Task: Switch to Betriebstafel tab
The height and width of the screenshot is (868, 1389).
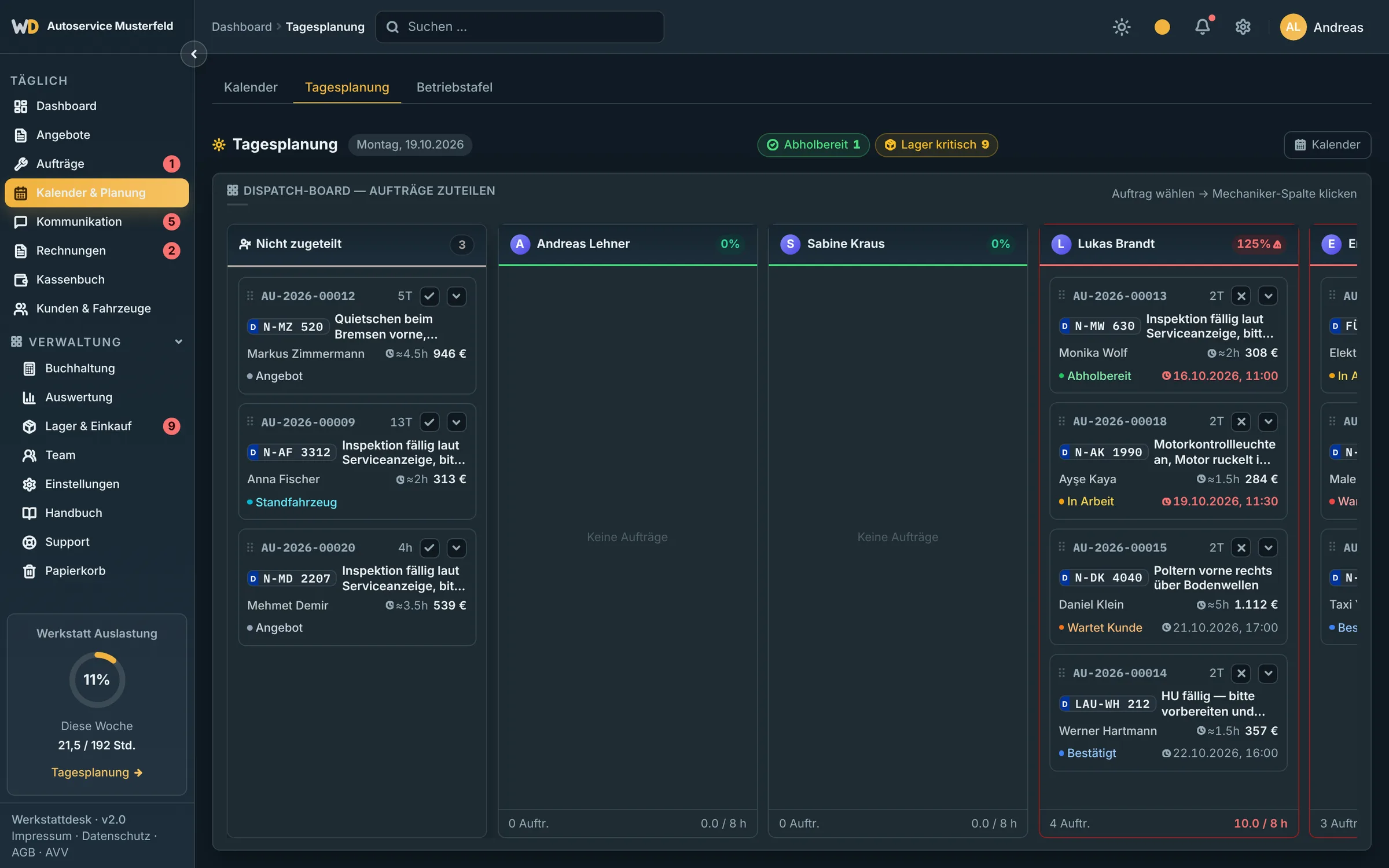Action: coord(454,87)
